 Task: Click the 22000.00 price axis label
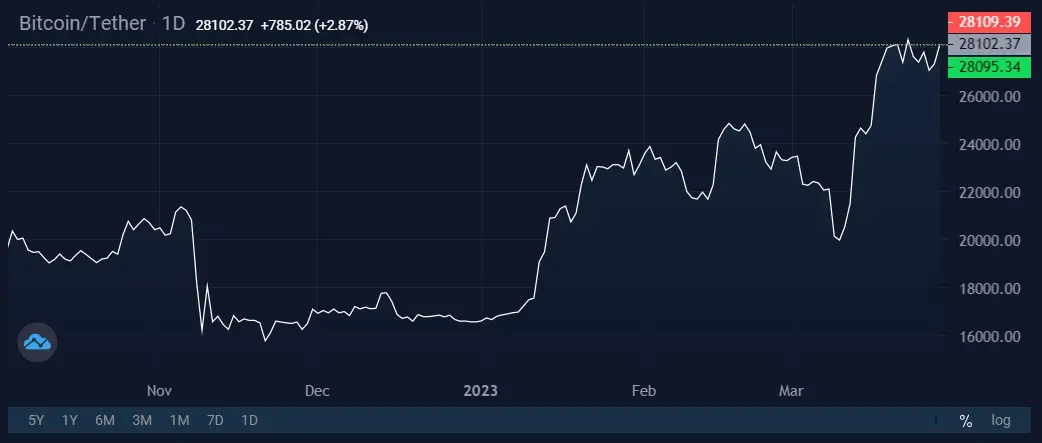tap(989, 193)
